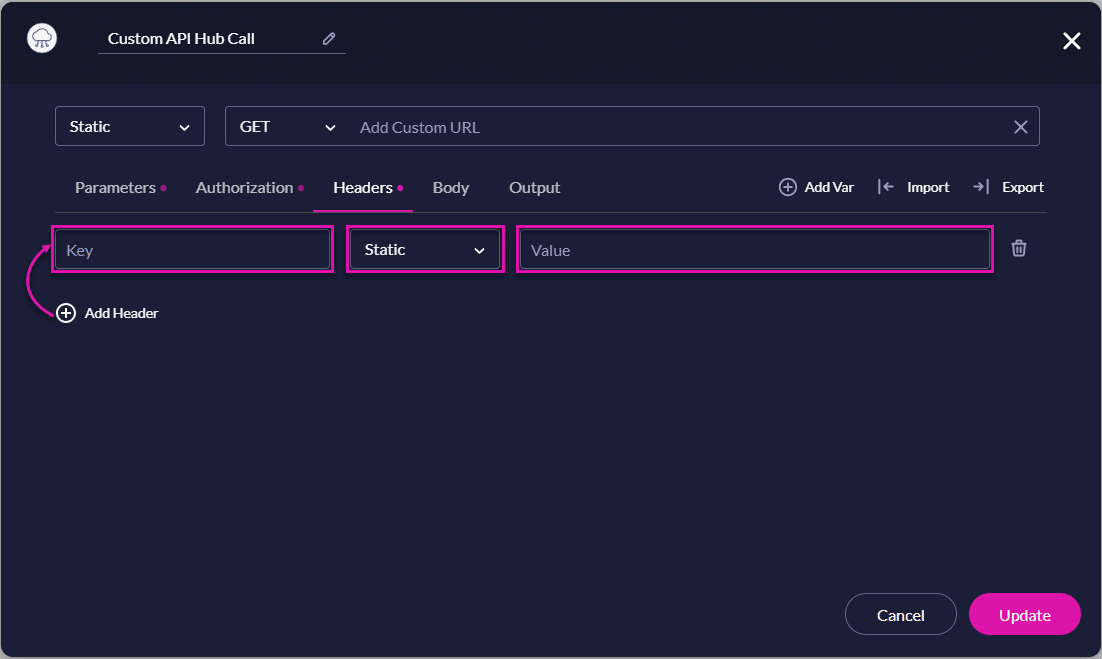Viewport: 1102px width, 659px height.
Task: Click the cloud app logo in top-left corner
Action: (41, 37)
